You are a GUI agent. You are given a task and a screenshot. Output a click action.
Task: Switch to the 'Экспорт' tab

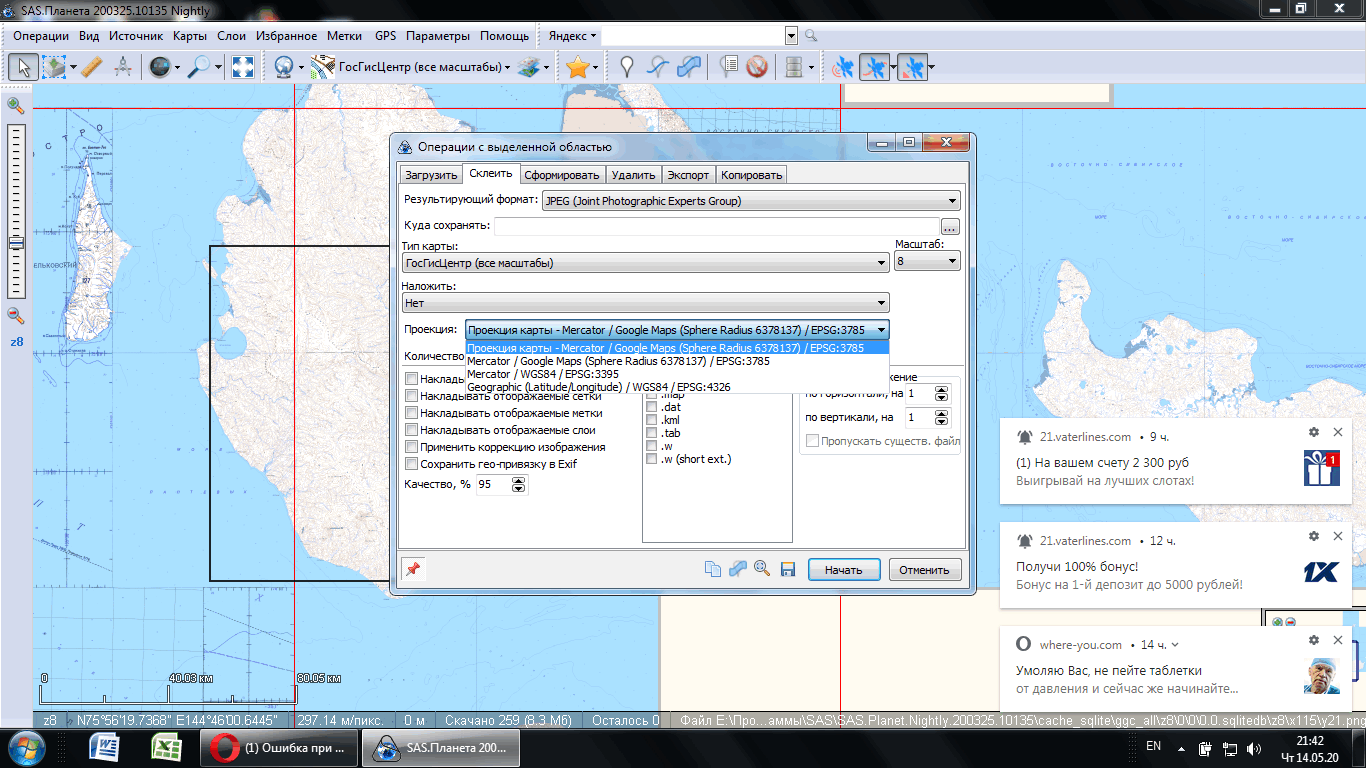688,175
